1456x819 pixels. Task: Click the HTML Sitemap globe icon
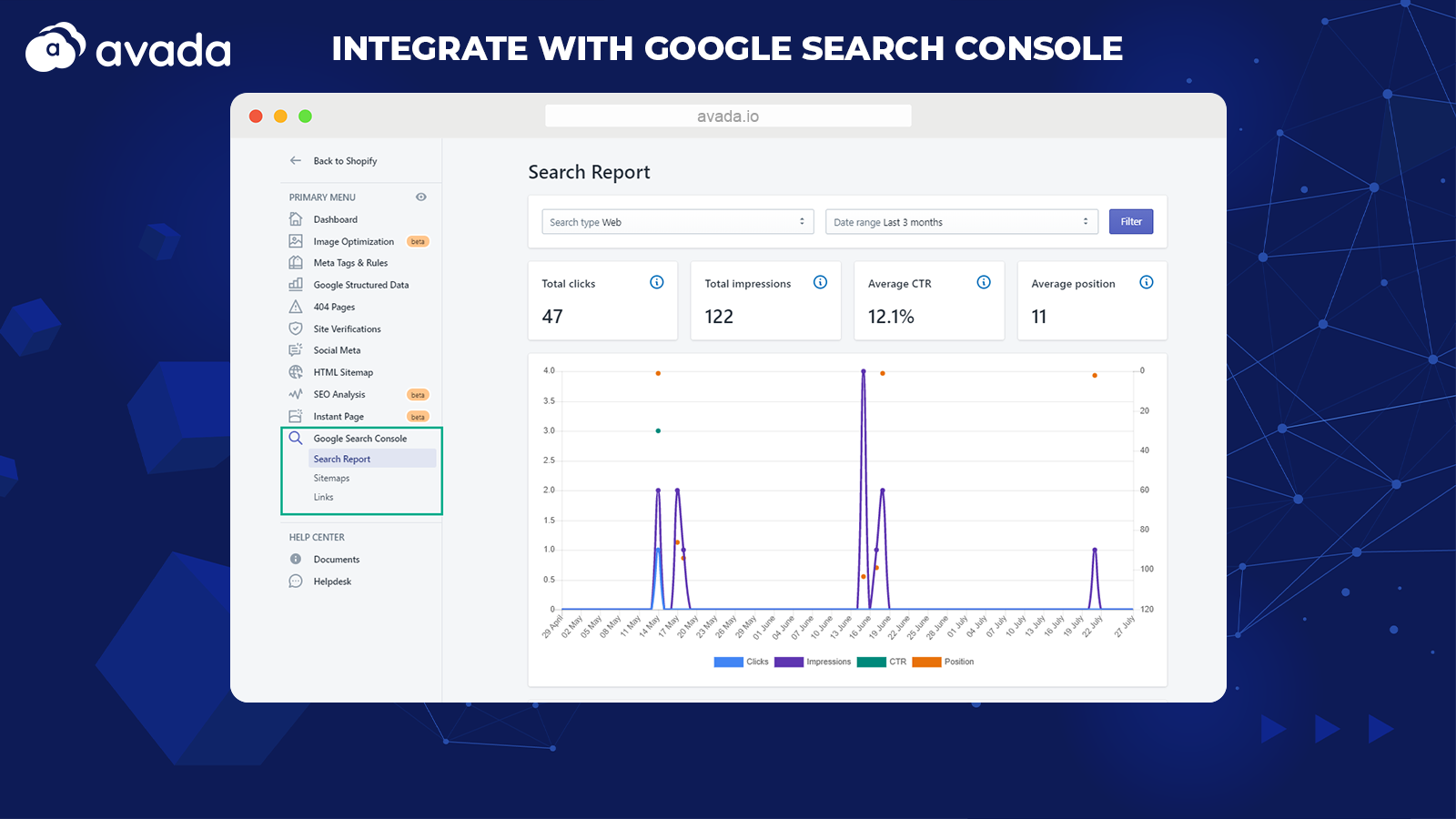[296, 372]
